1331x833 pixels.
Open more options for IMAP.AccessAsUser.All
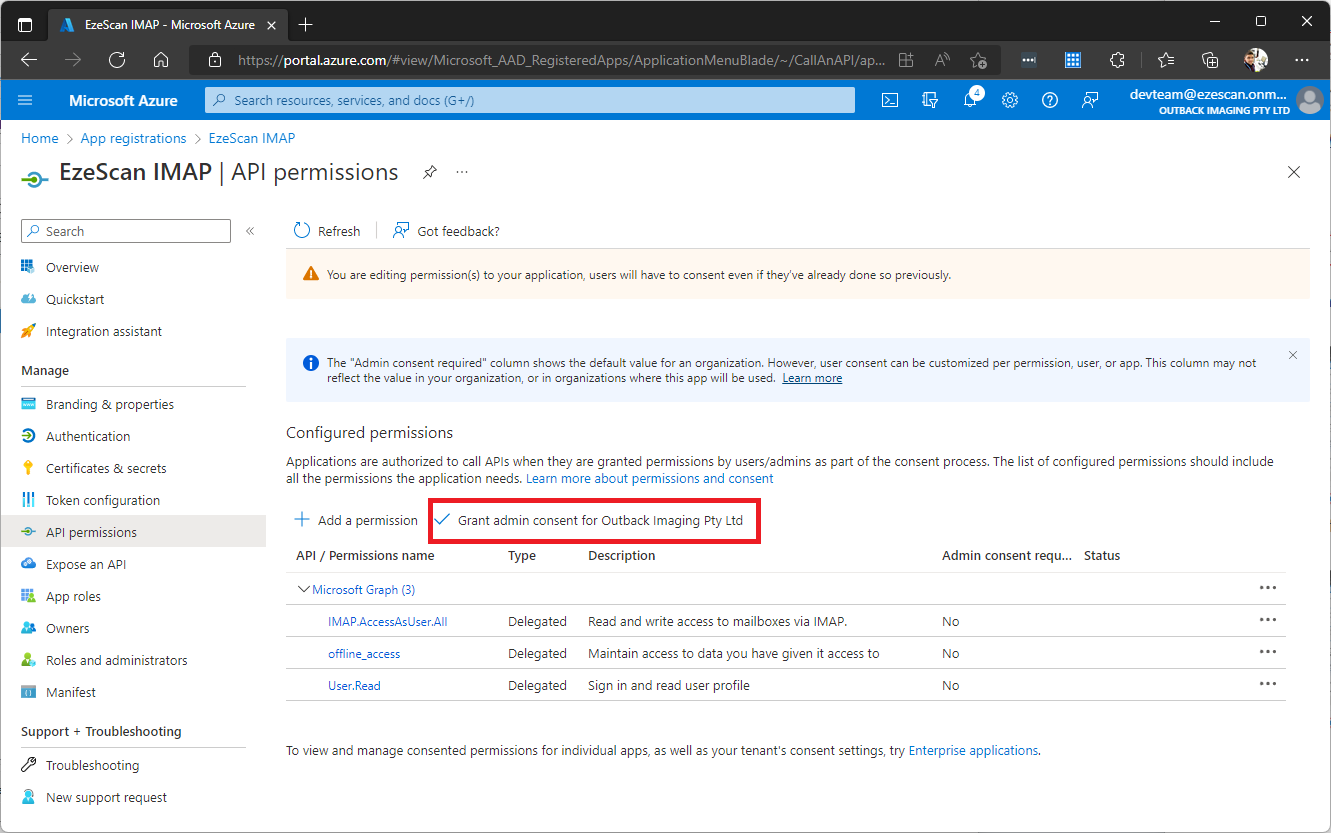click(1268, 620)
